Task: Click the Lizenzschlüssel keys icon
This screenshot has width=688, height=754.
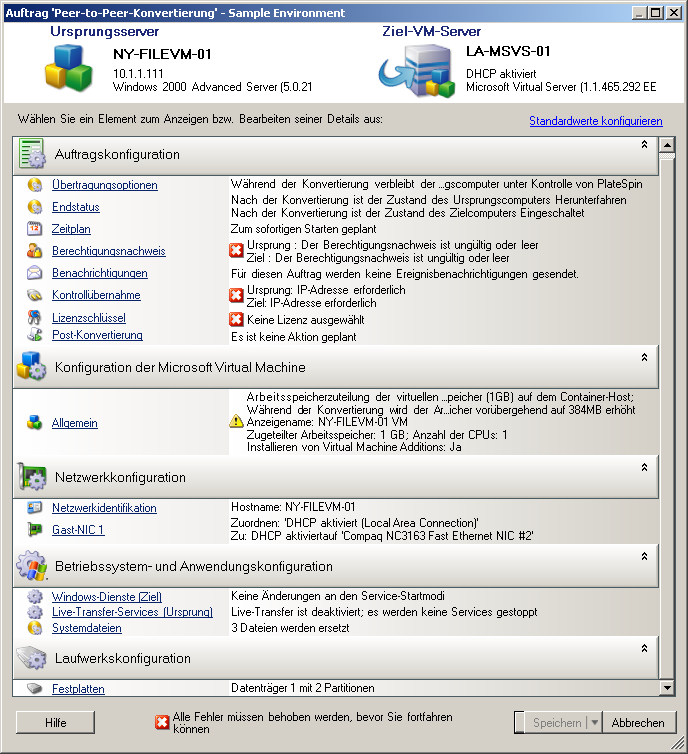Action: [35, 317]
